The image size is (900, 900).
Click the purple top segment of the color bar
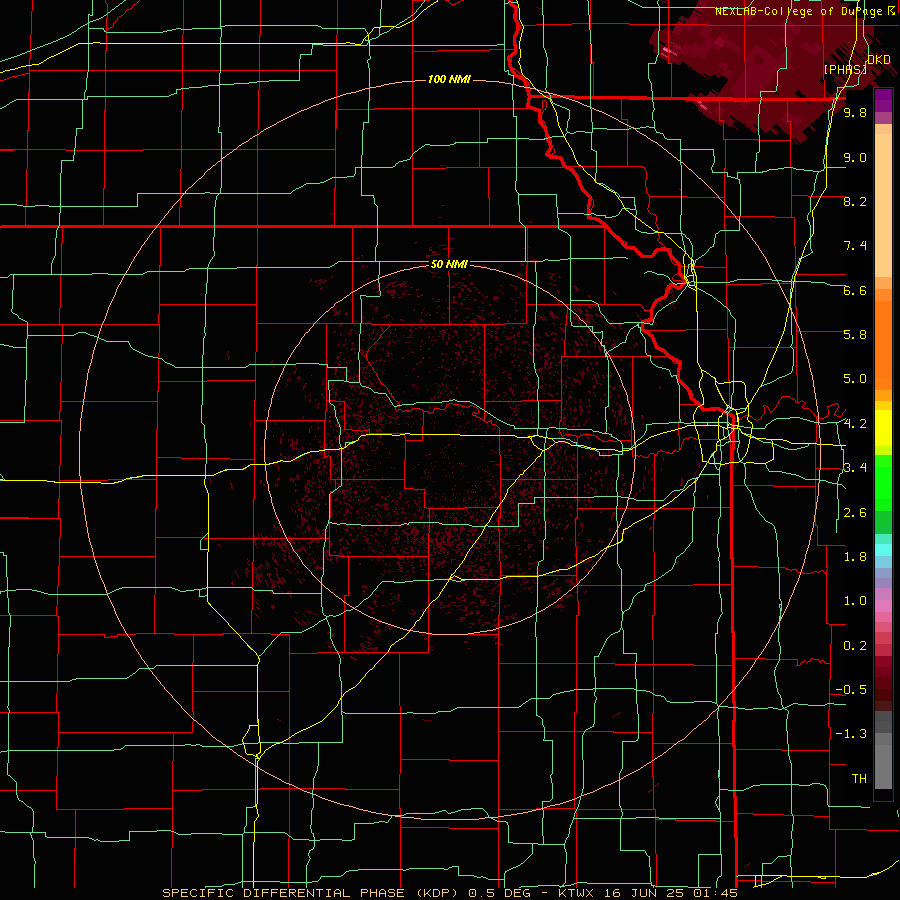pos(883,100)
